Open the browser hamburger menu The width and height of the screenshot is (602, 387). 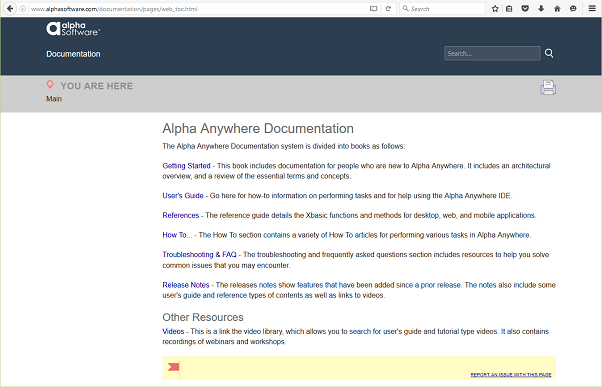pos(592,8)
